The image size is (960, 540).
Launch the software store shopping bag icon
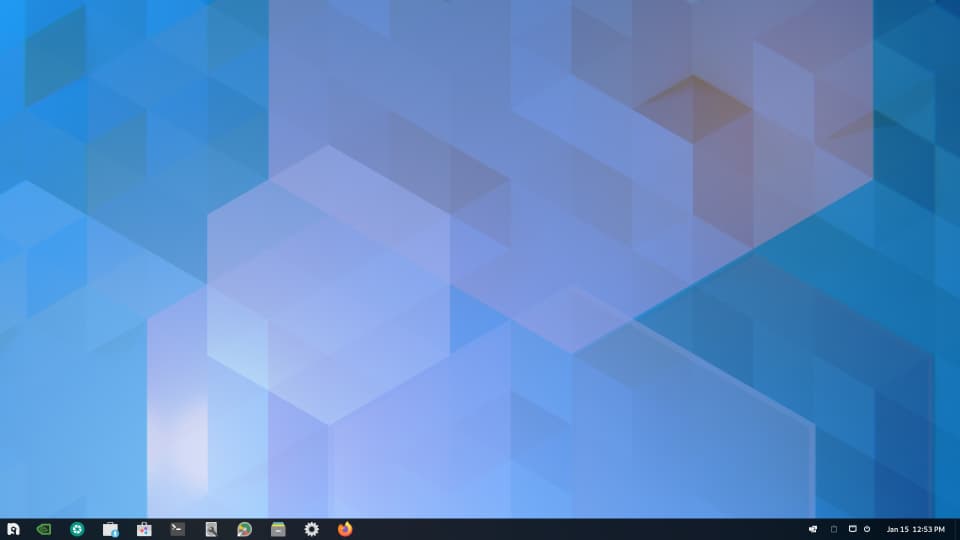pyautogui.click(x=144, y=529)
